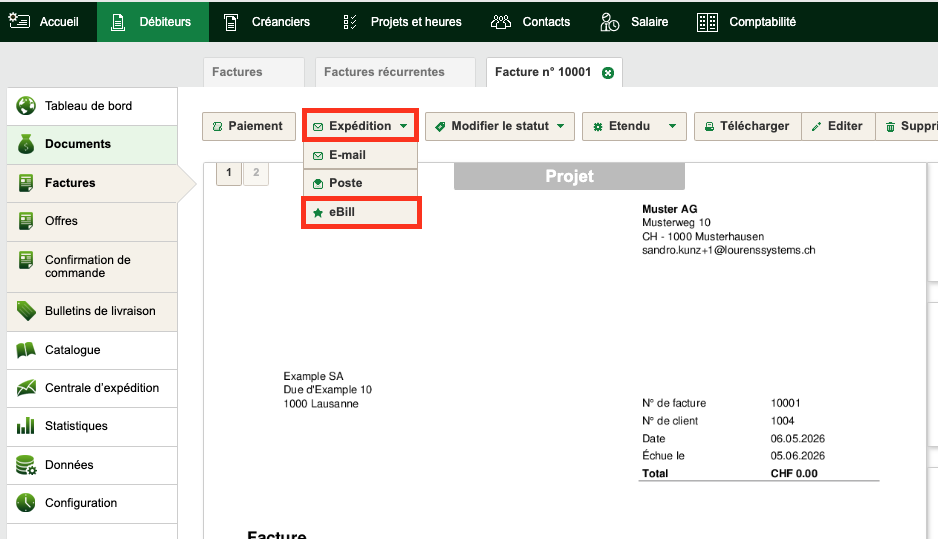Viewport: 938px width, 539px height.
Task: Click the Télécharger button
Action: [748, 126]
